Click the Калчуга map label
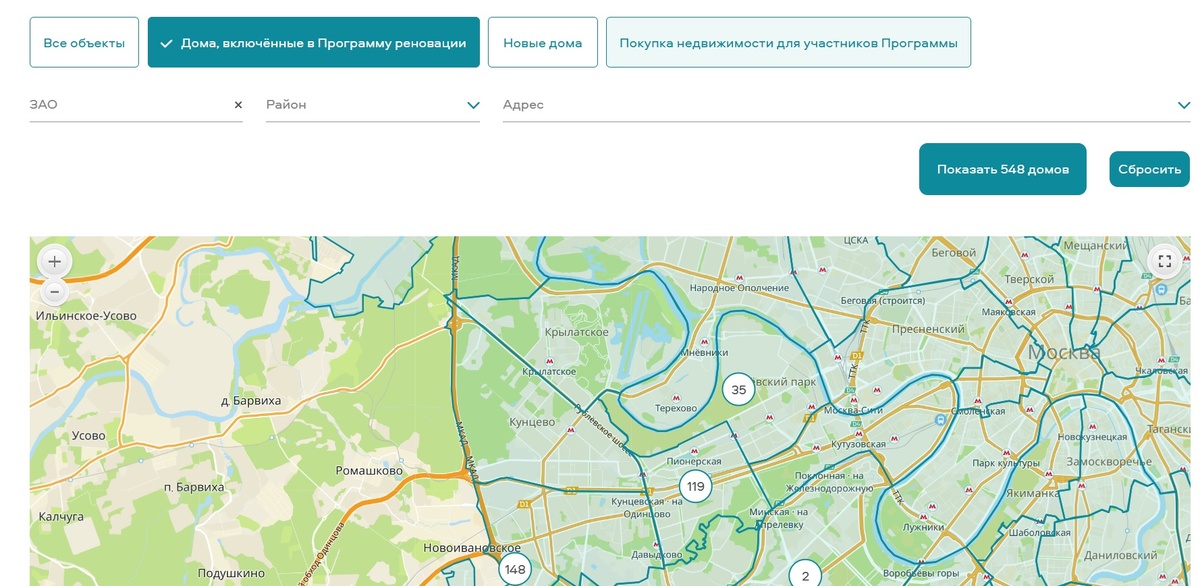 pos(61,517)
